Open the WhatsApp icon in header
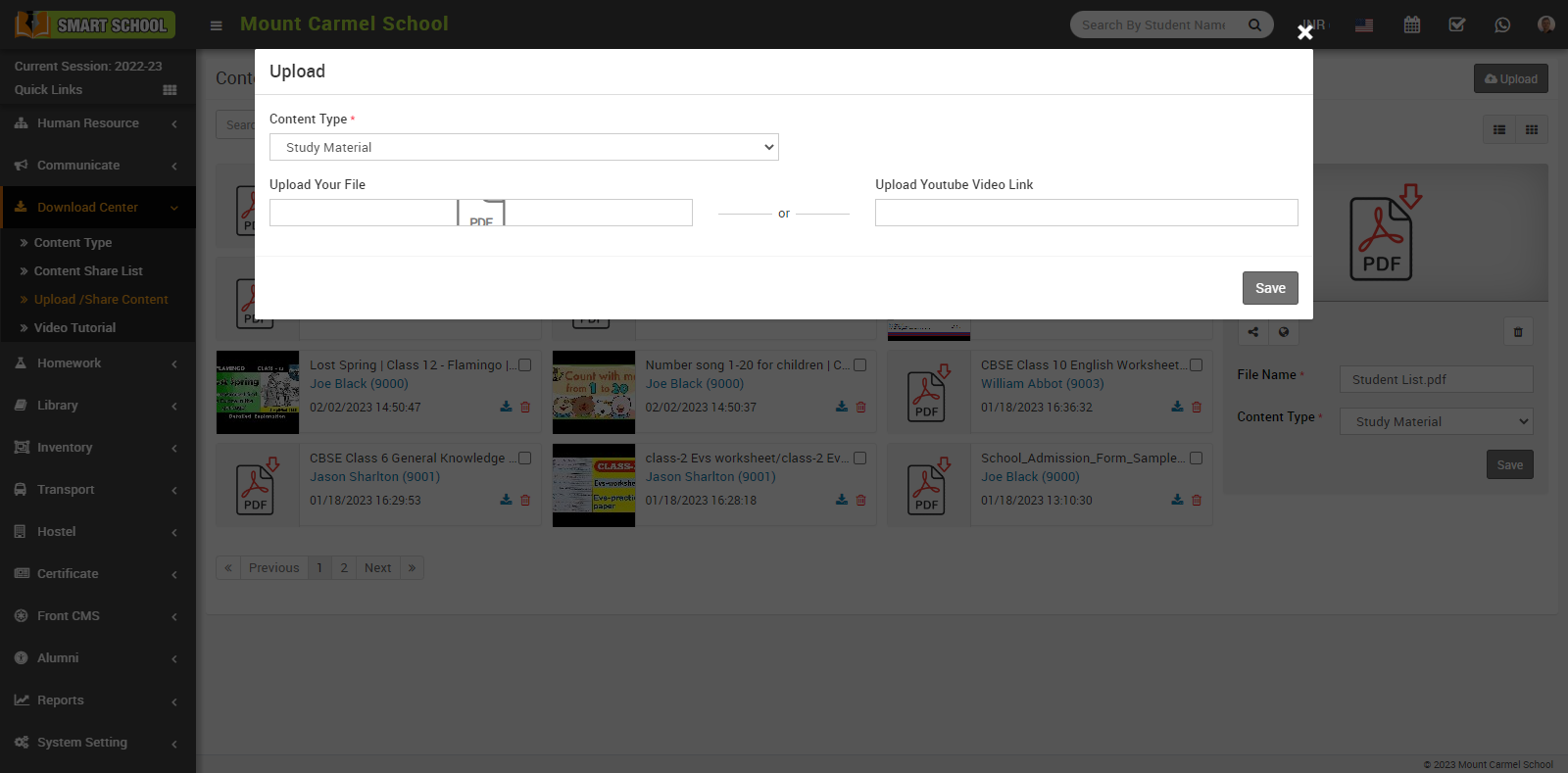The height and width of the screenshot is (773, 1568). tap(1501, 24)
